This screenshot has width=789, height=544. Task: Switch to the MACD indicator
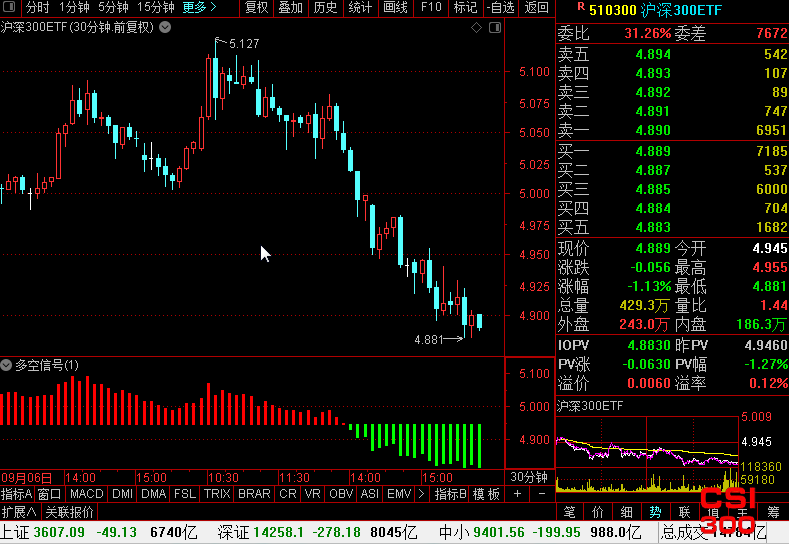tap(87, 494)
